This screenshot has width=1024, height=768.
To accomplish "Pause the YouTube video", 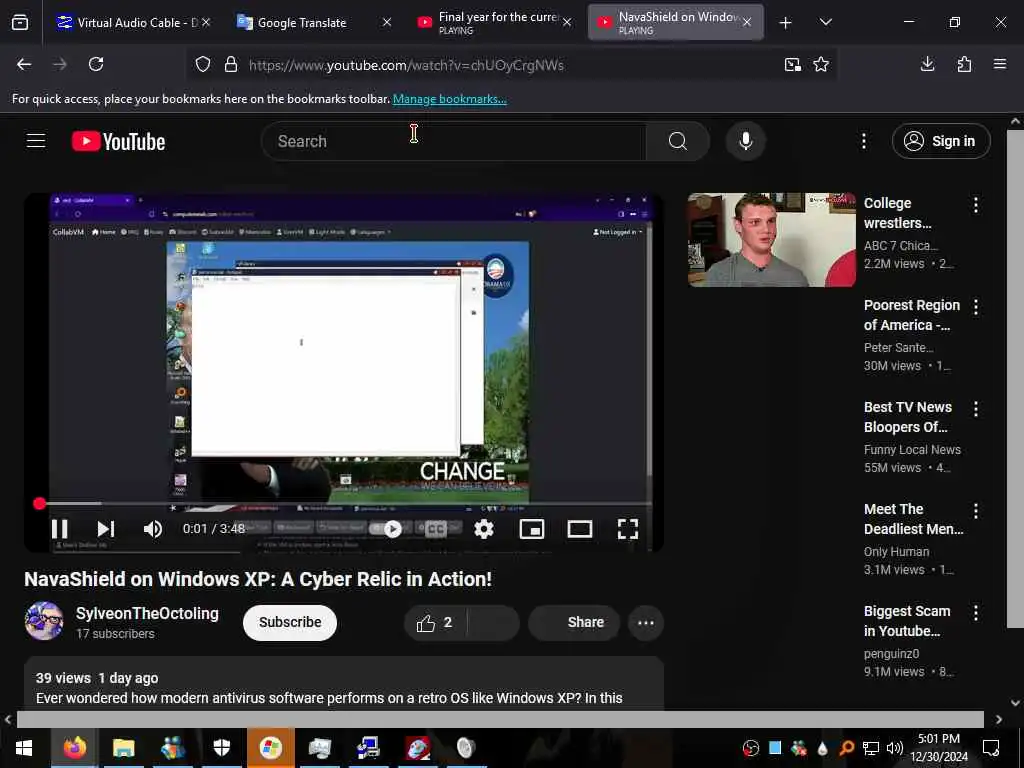I will click(59, 528).
